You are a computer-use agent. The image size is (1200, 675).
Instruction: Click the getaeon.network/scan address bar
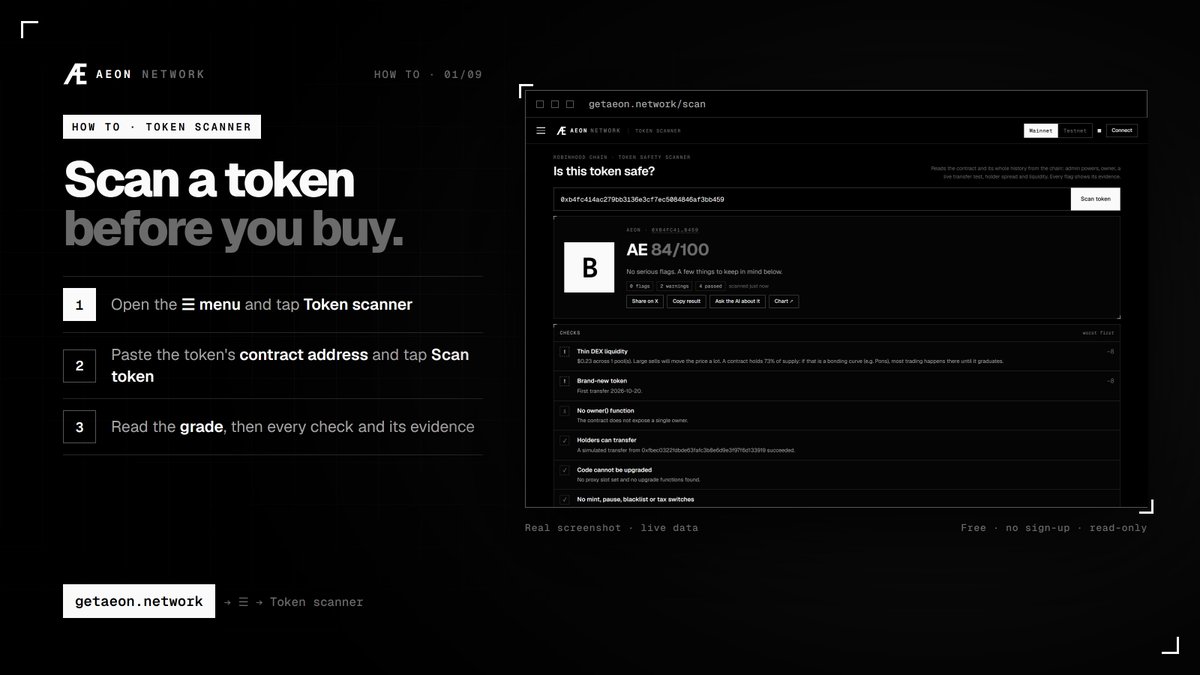647,104
